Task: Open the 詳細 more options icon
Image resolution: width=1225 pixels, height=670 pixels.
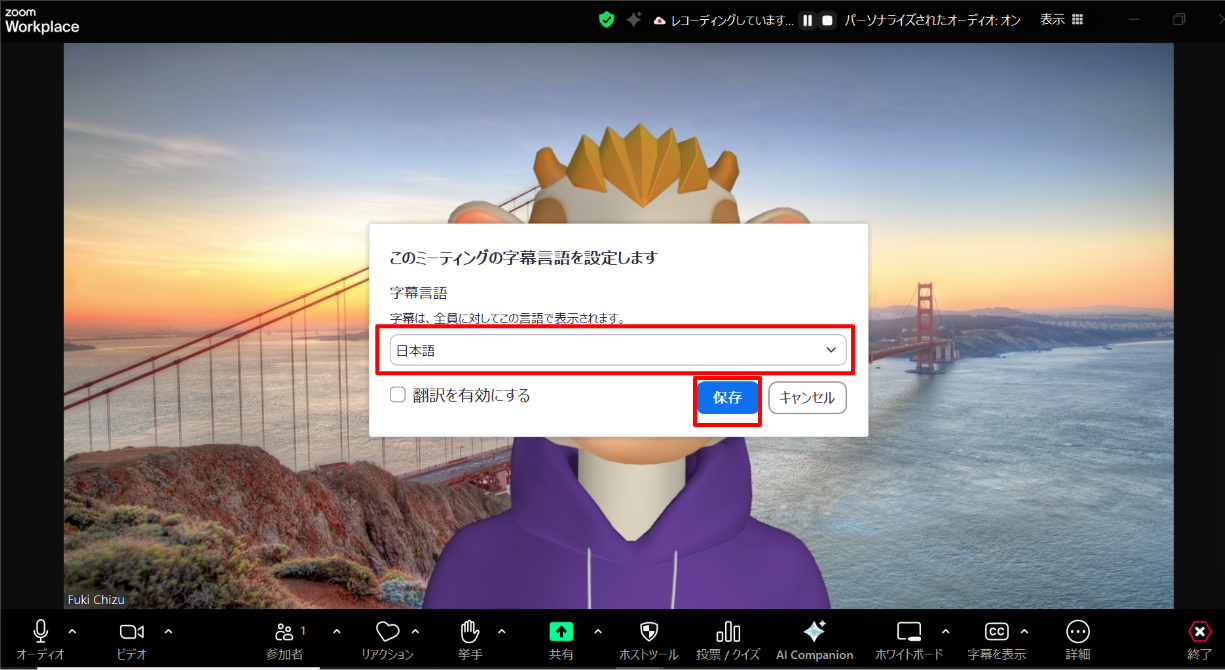Action: tap(1078, 632)
